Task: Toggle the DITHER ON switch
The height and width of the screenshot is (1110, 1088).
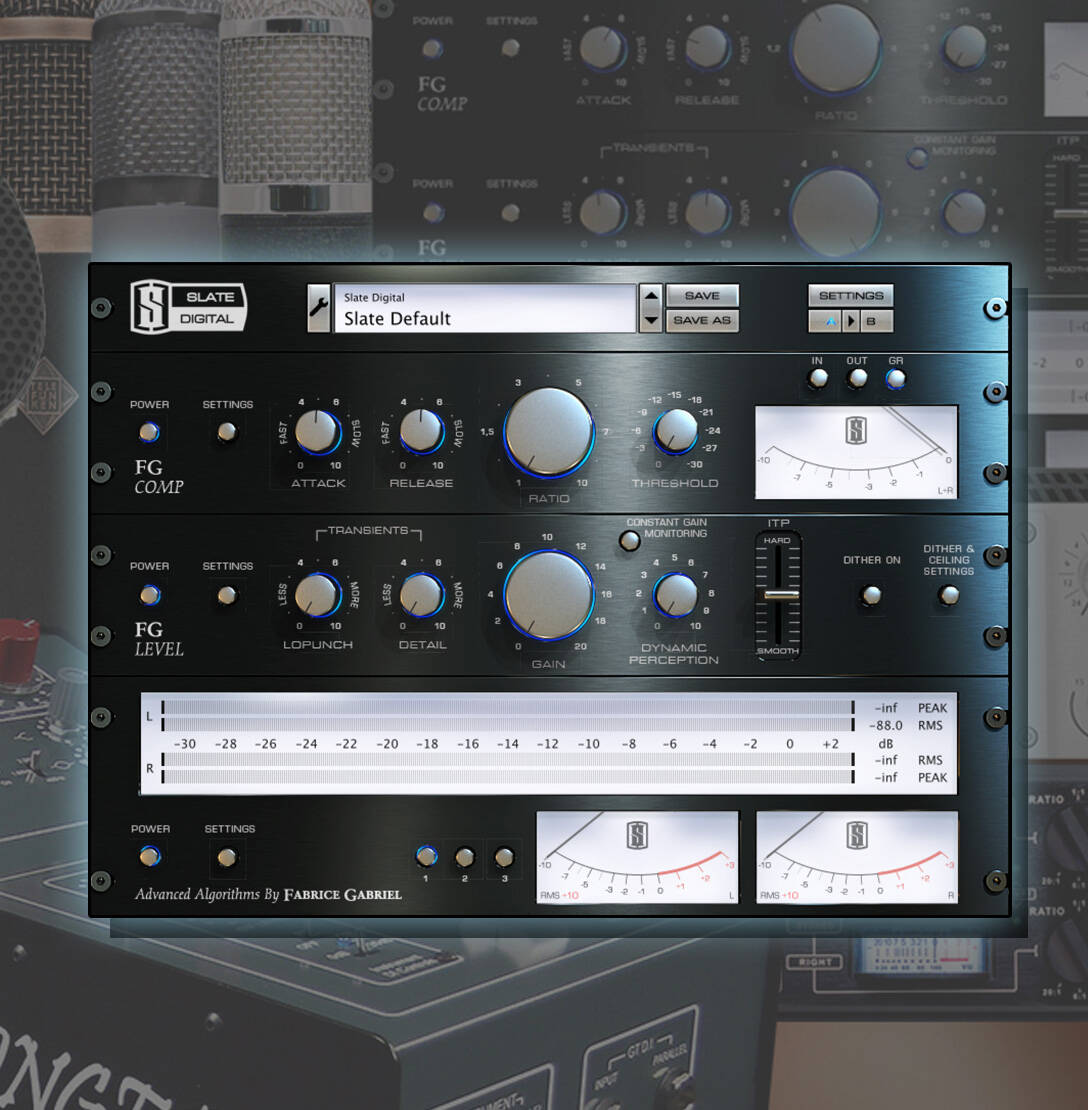Action: tap(871, 595)
